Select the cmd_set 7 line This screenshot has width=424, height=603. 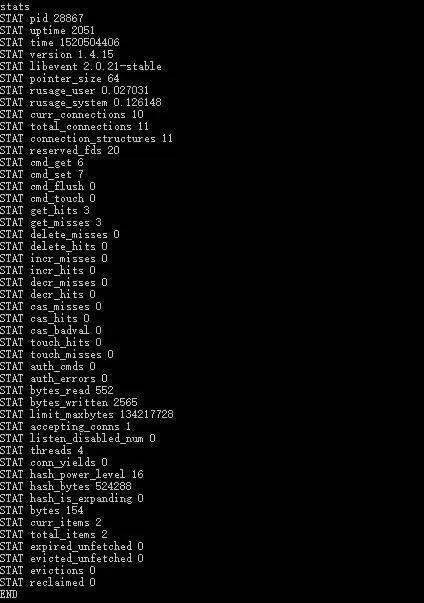[42, 174]
